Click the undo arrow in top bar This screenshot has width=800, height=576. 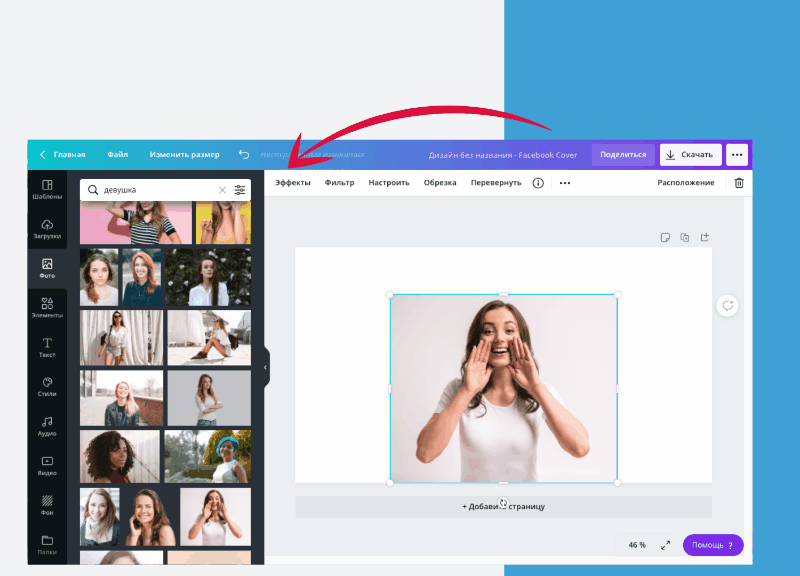(244, 155)
